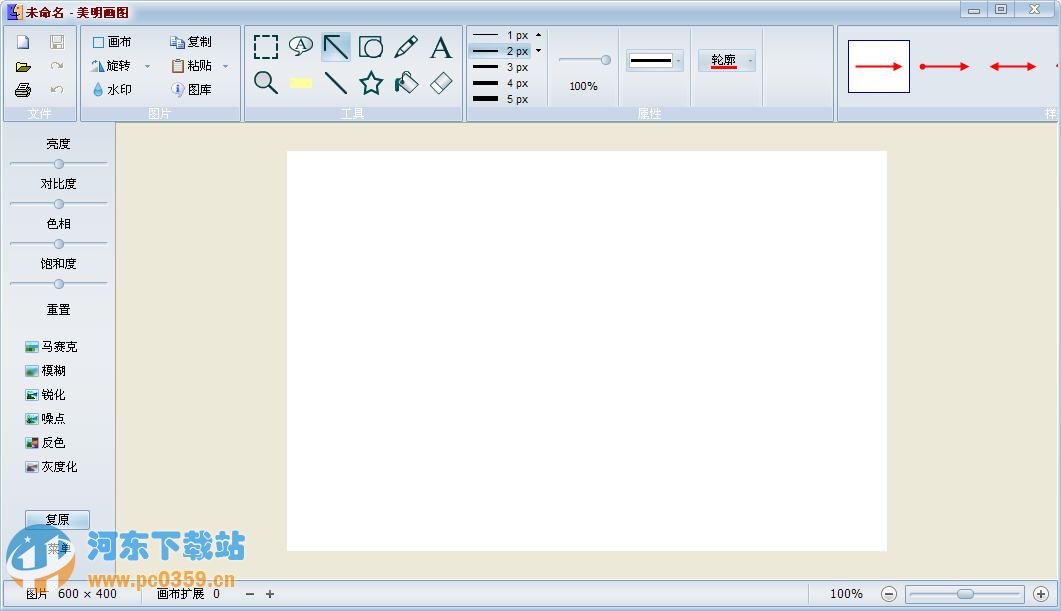
Task: Apply the 锐化 sharpen effect
Action: 45,395
